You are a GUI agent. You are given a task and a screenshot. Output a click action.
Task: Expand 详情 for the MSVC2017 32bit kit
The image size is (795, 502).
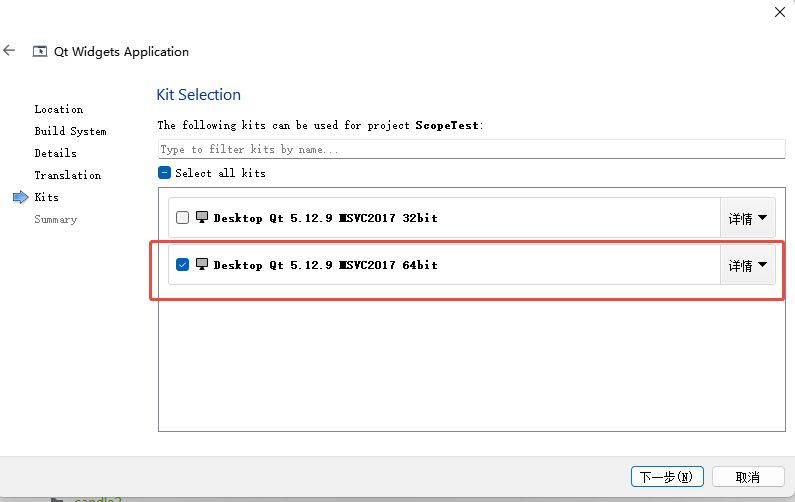point(747,217)
